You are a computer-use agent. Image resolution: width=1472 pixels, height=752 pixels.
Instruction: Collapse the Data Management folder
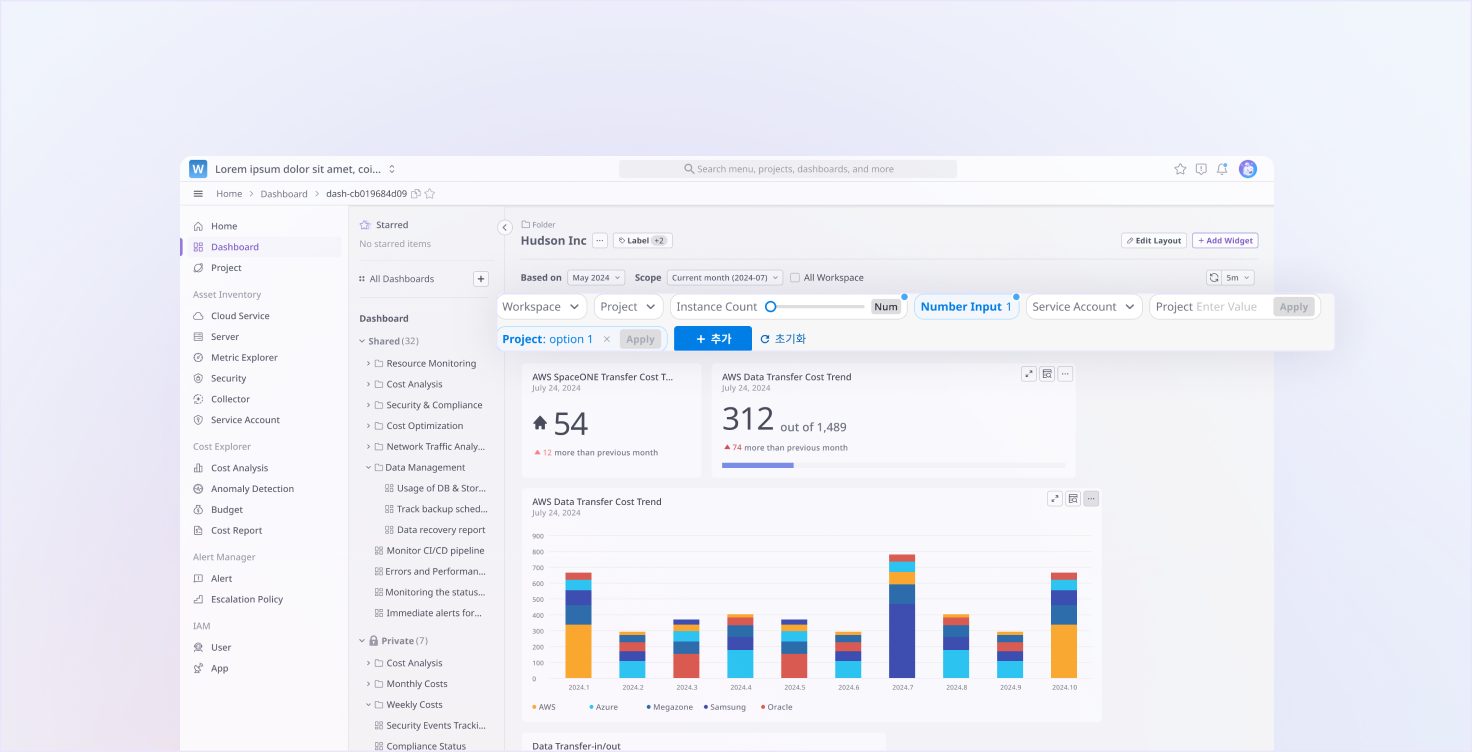(368, 468)
